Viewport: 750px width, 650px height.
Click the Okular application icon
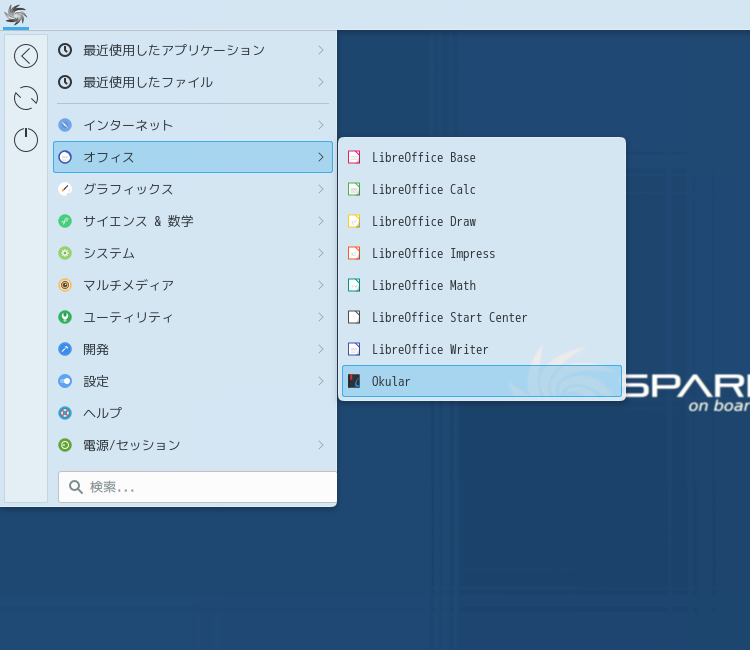tap(354, 381)
